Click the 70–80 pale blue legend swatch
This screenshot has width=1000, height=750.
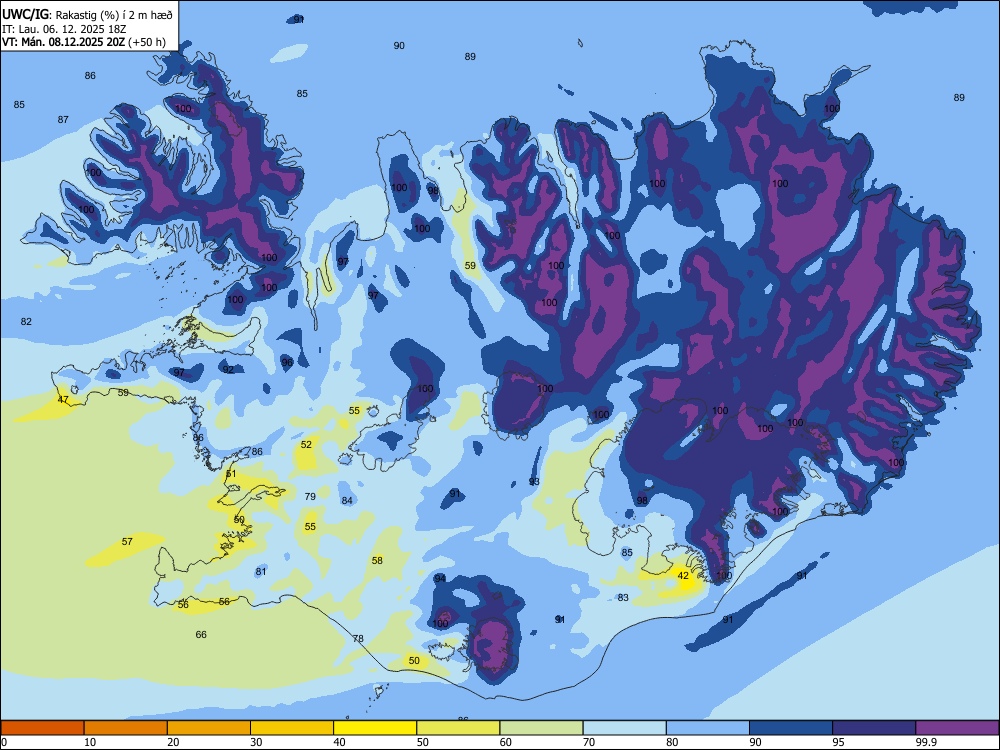pyautogui.click(x=624, y=728)
